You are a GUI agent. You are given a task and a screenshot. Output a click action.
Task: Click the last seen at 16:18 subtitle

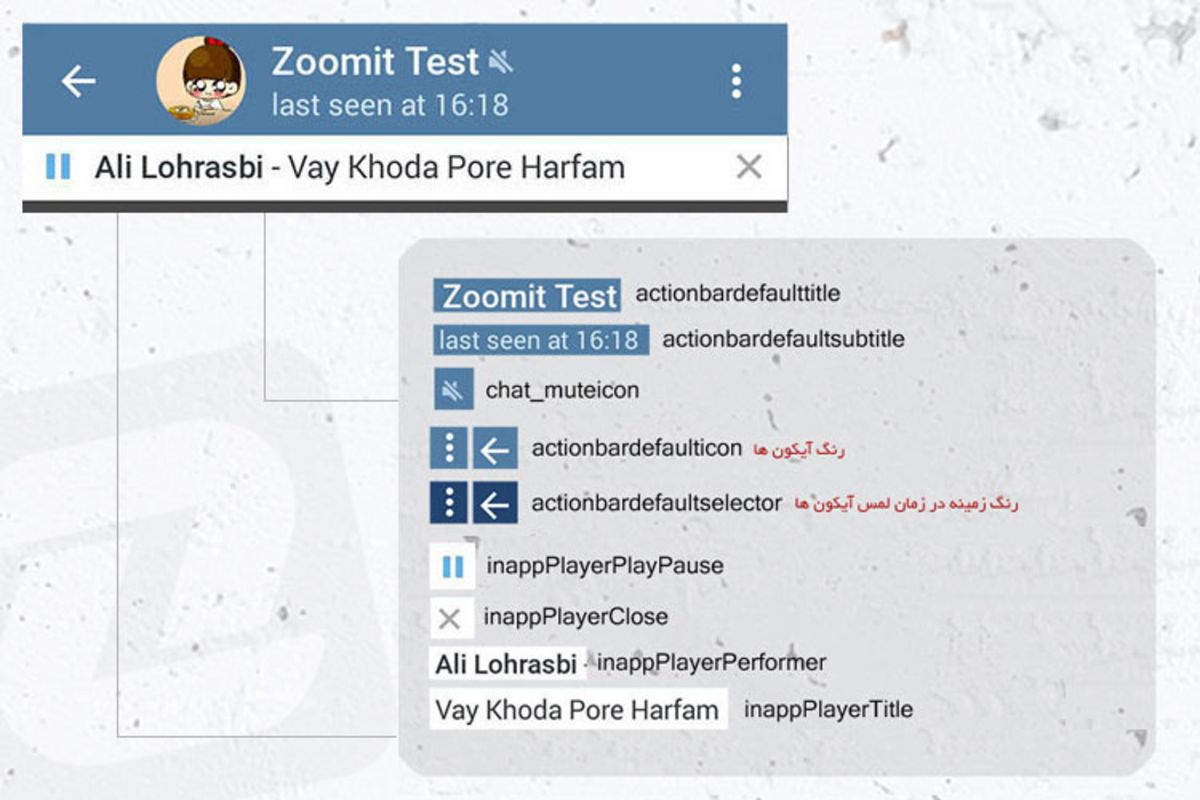[389, 104]
